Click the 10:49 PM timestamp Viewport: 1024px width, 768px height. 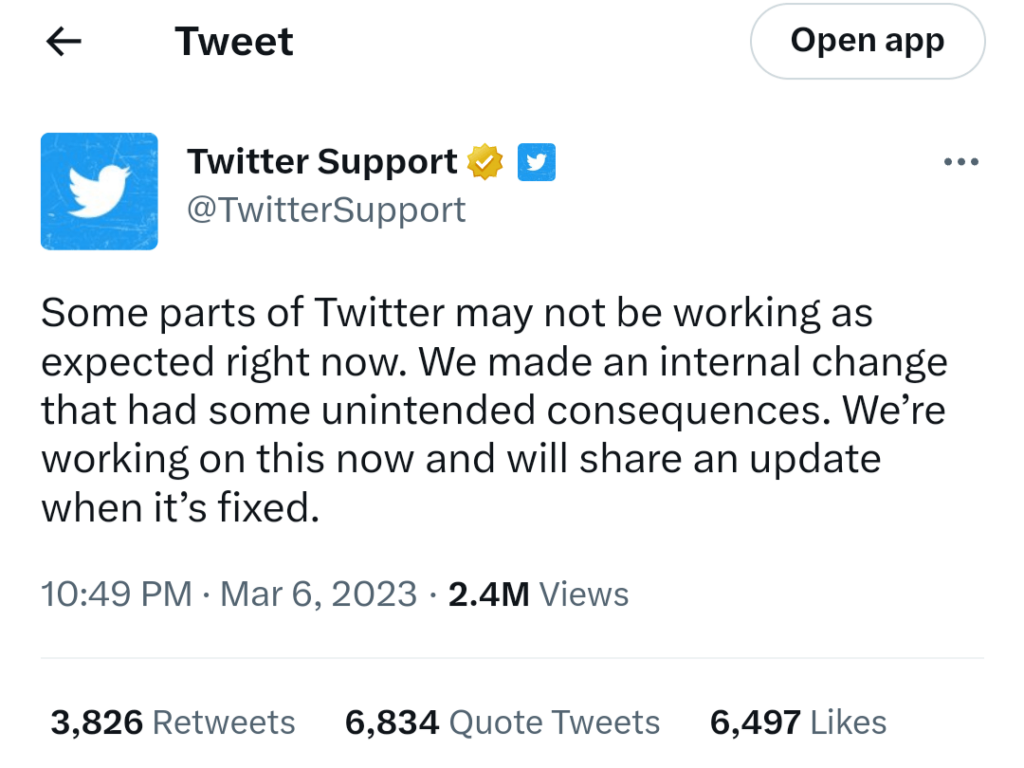116,594
